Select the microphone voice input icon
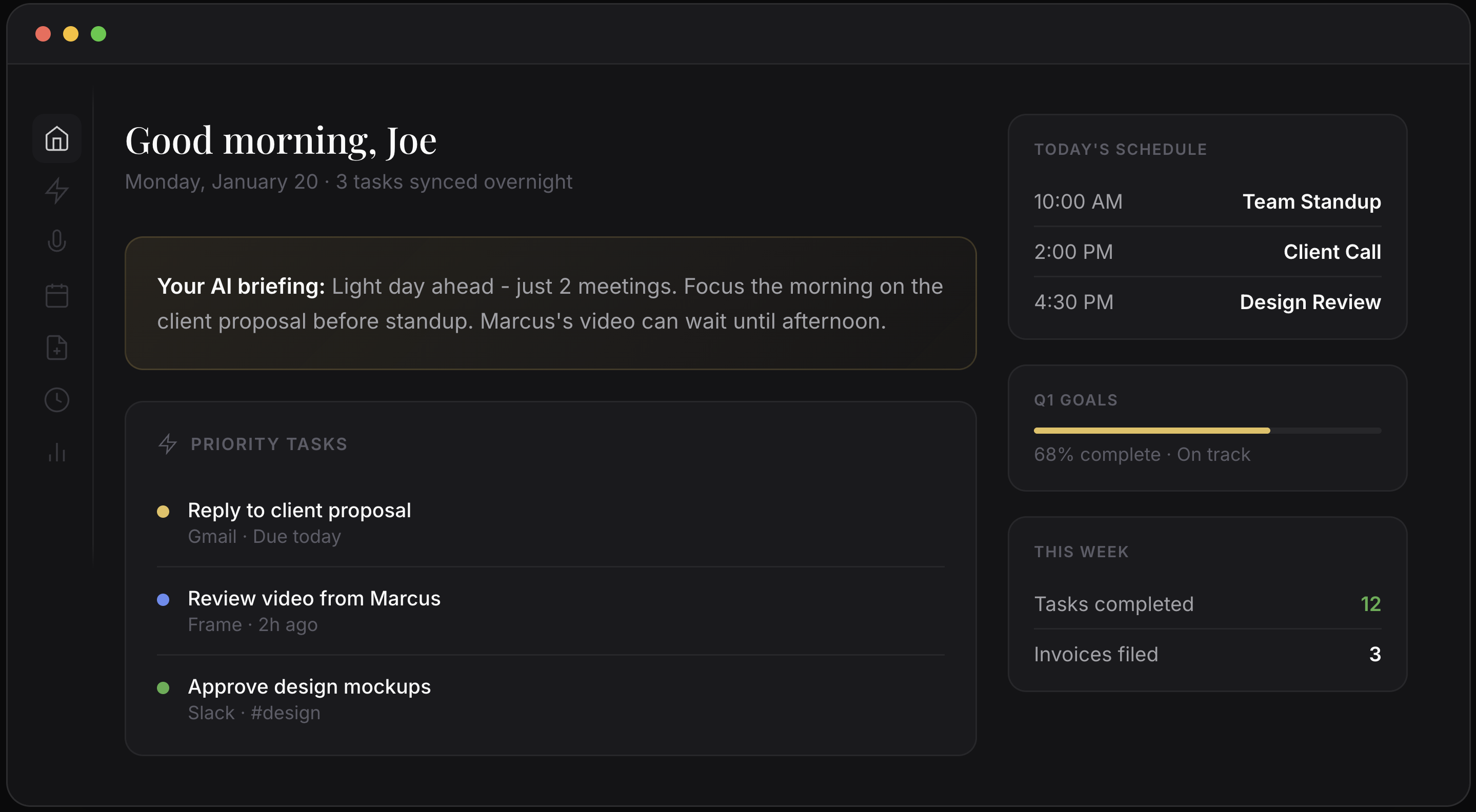 pyautogui.click(x=57, y=240)
